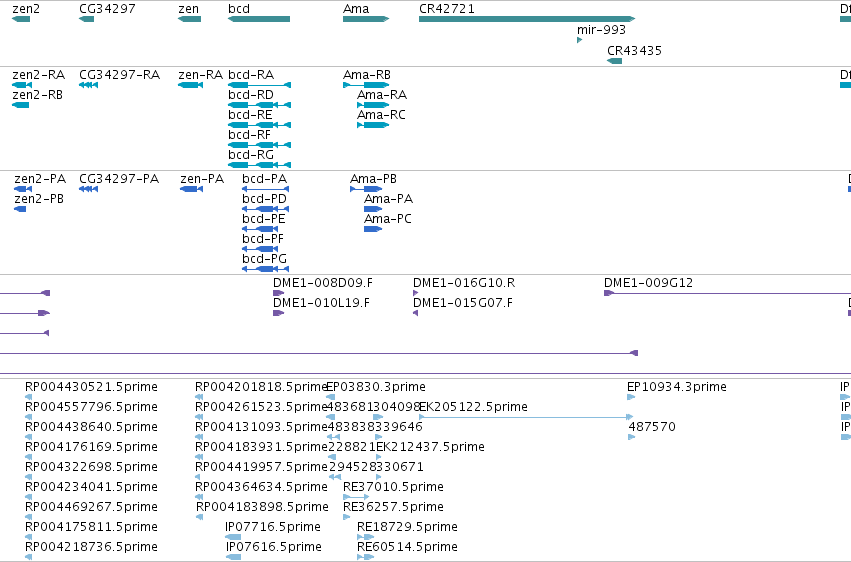Click the RE60514.5prime EST label
The width and height of the screenshot is (851, 562).
[x=408, y=547]
